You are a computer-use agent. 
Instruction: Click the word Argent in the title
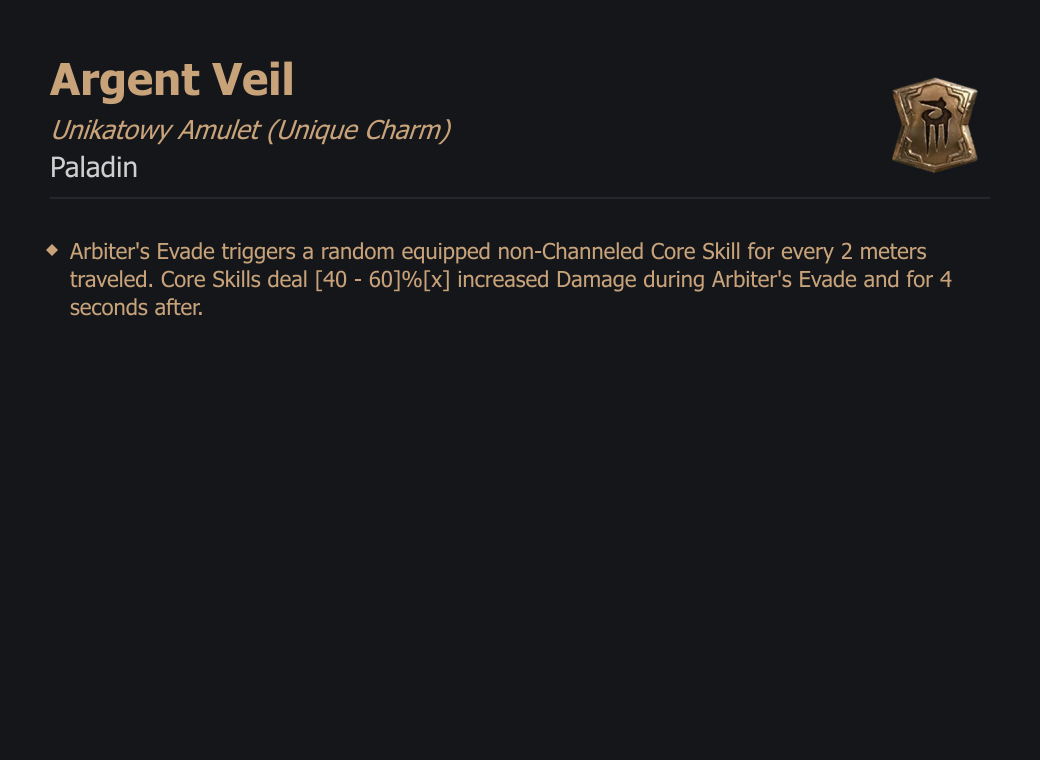tap(125, 80)
